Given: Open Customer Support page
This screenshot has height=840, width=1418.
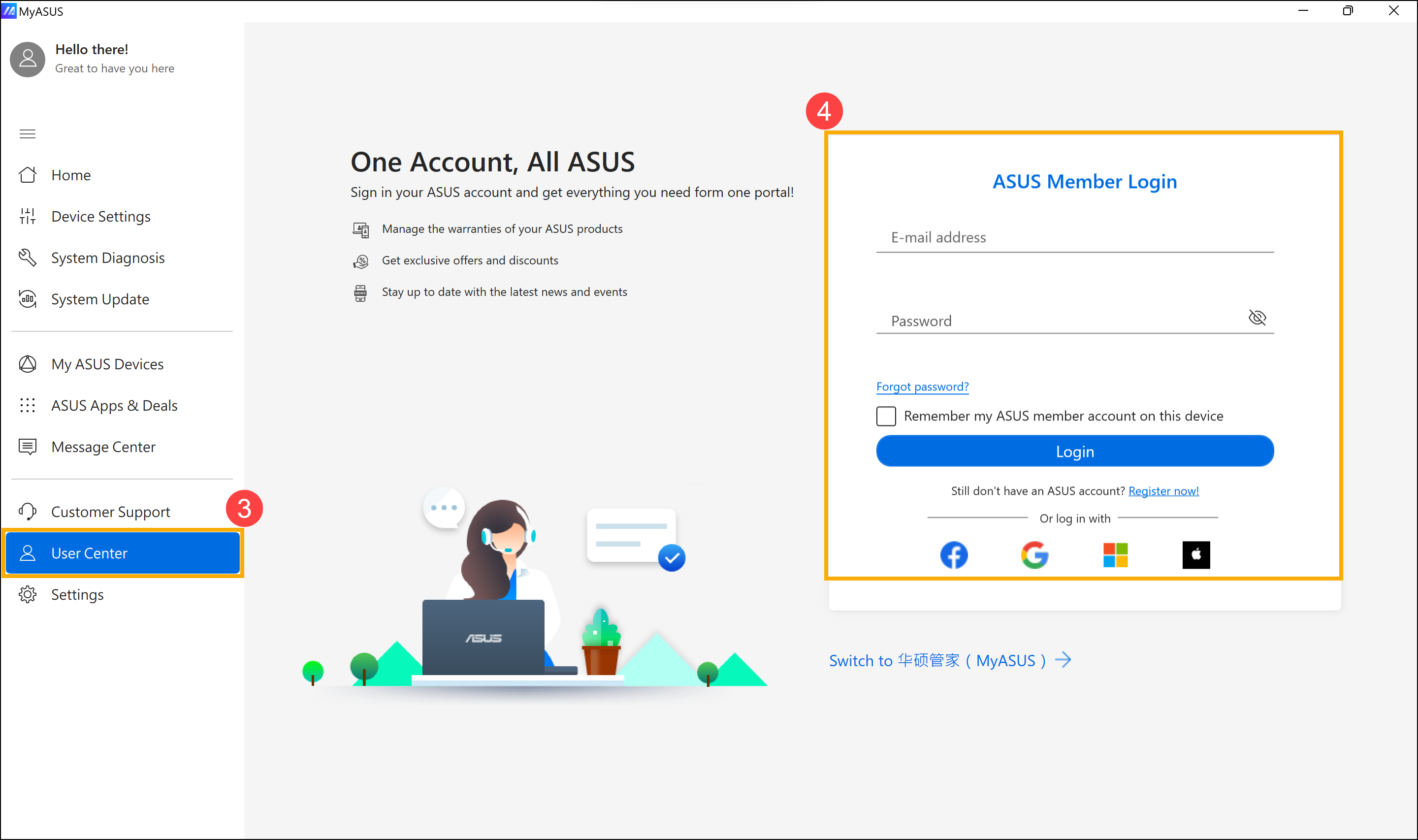Looking at the screenshot, I should (122, 512).
